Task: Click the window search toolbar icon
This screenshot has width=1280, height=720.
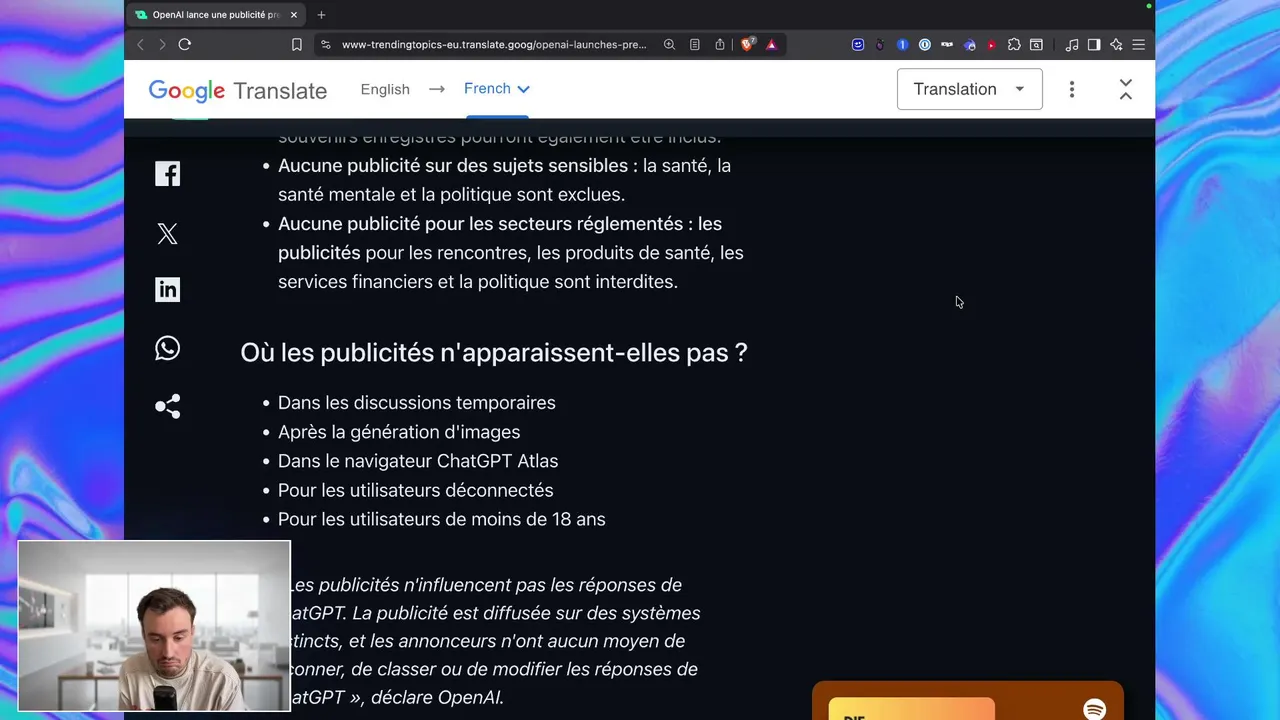Action: (x=1036, y=44)
